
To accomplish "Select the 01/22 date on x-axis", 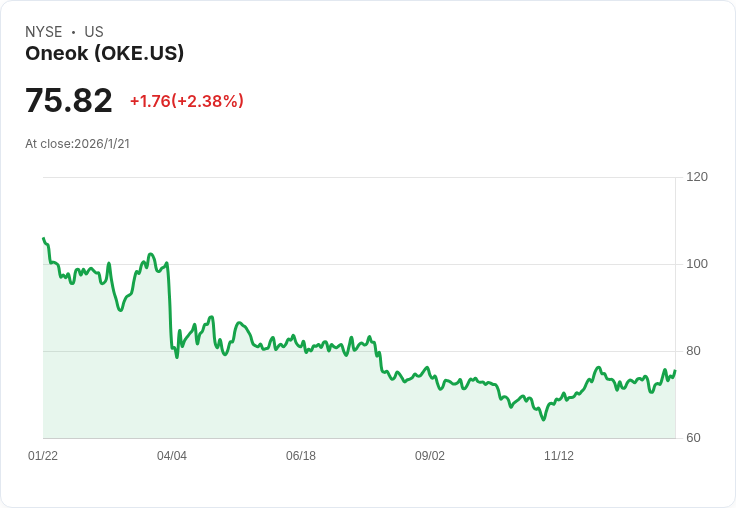I will [43, 456].
